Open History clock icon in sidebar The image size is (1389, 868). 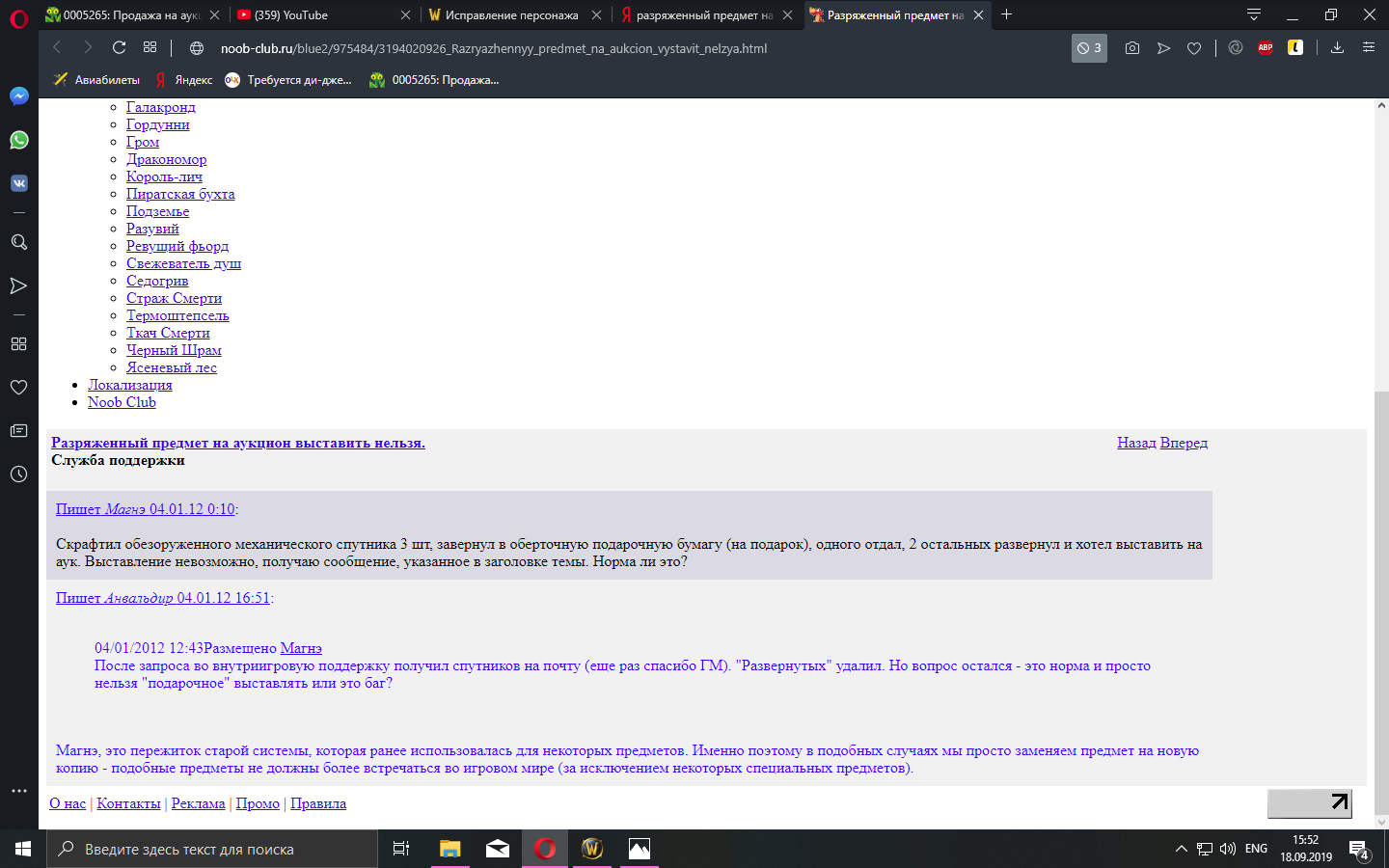(18, 475)
